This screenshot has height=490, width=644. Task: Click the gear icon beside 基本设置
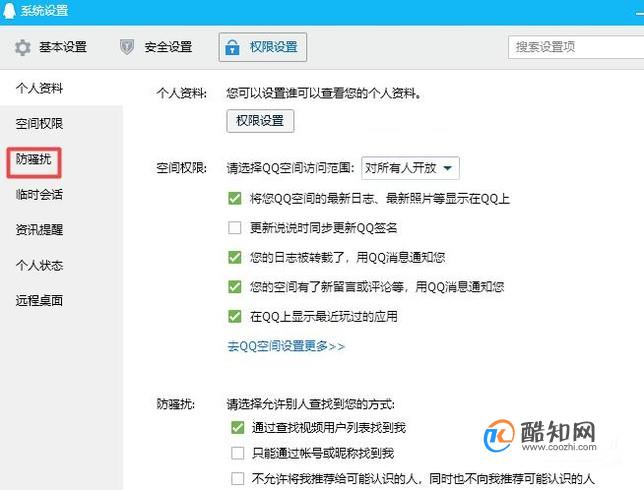click(23, 47)
